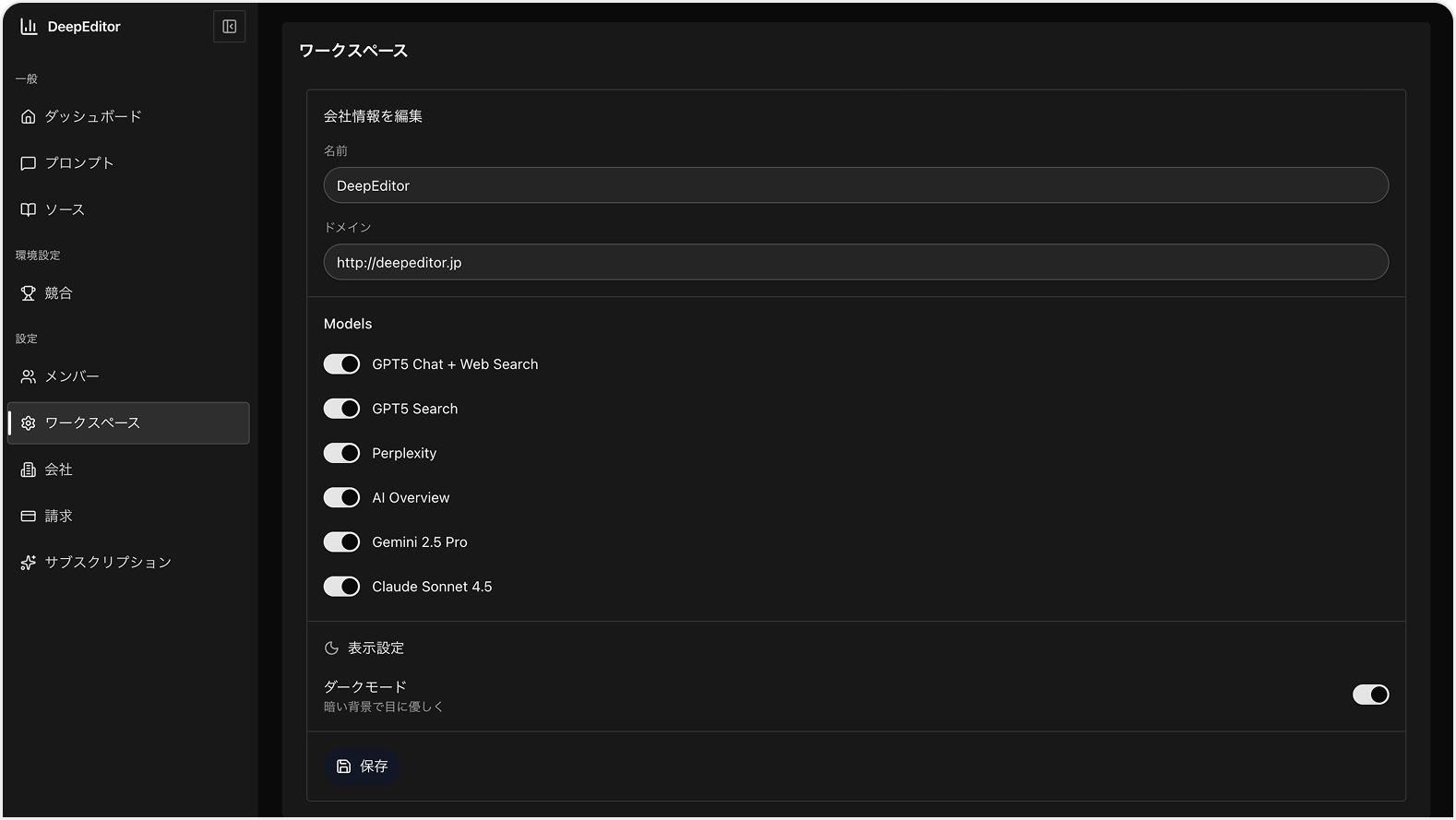
Task: Click the chat bubble icon for プロンプト
Action: tap(29, 163)
